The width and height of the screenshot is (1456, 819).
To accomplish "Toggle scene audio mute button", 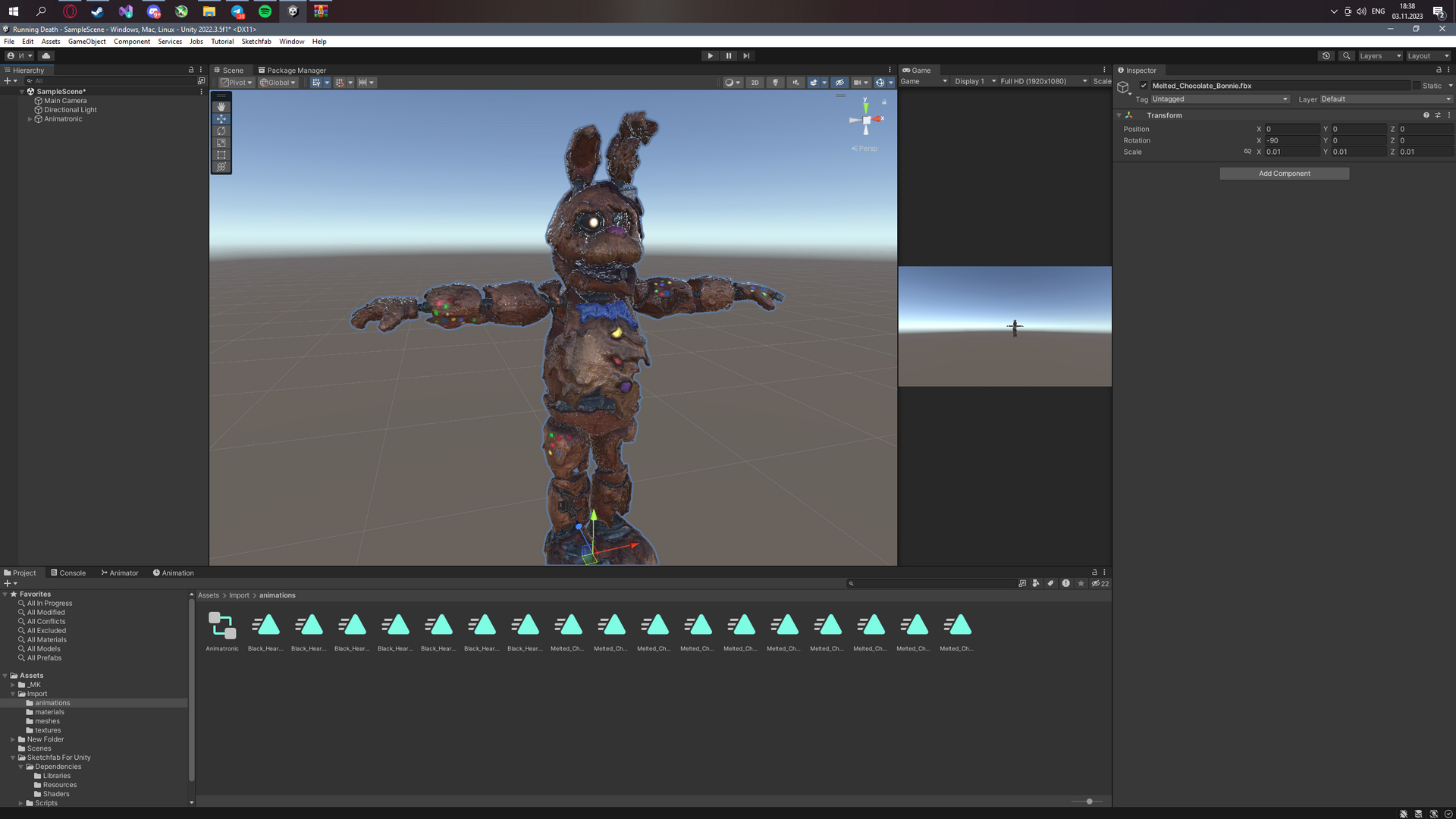I will point(795,83).
